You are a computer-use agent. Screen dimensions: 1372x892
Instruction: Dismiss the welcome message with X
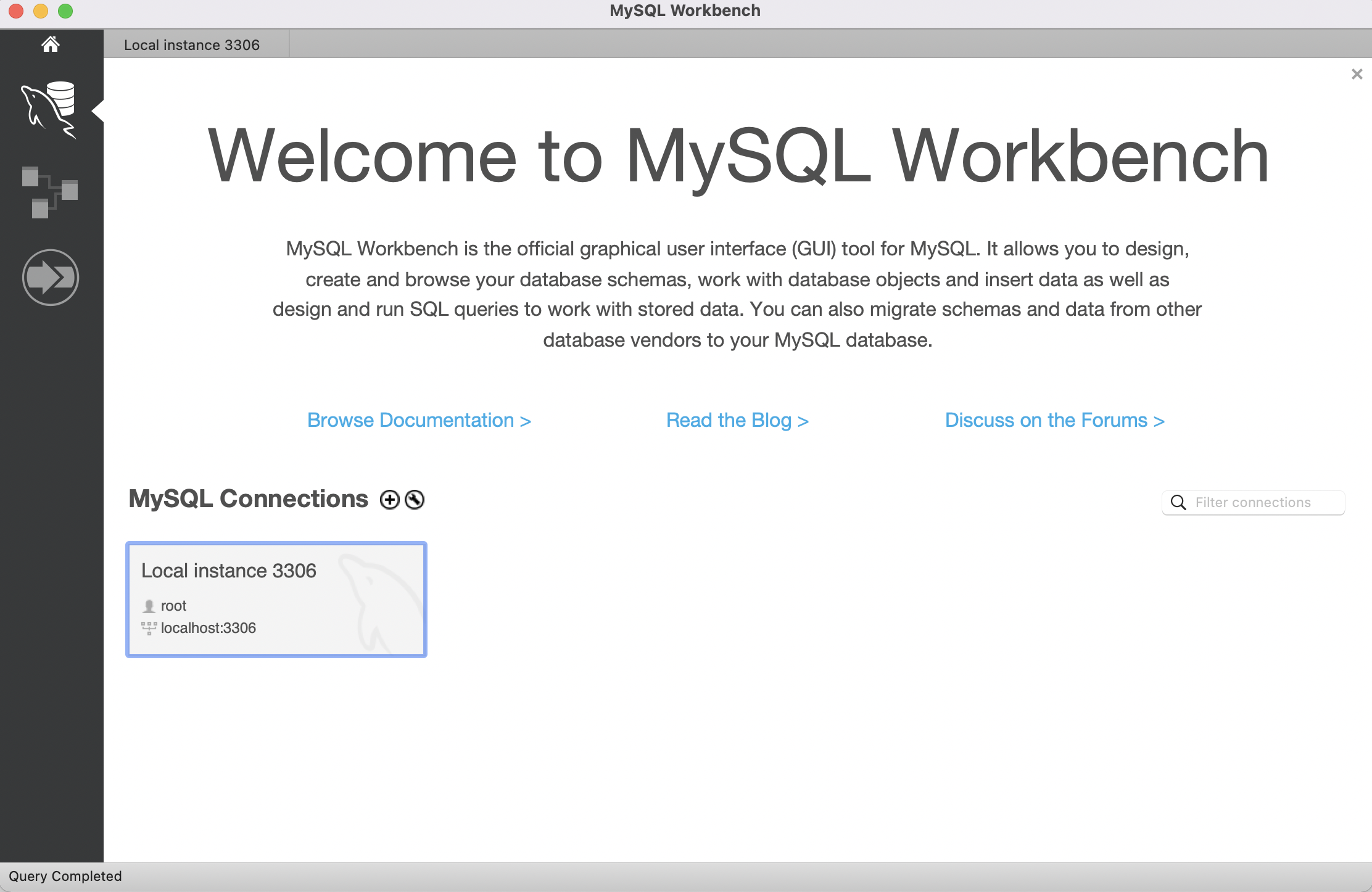tap(1357, 75)
